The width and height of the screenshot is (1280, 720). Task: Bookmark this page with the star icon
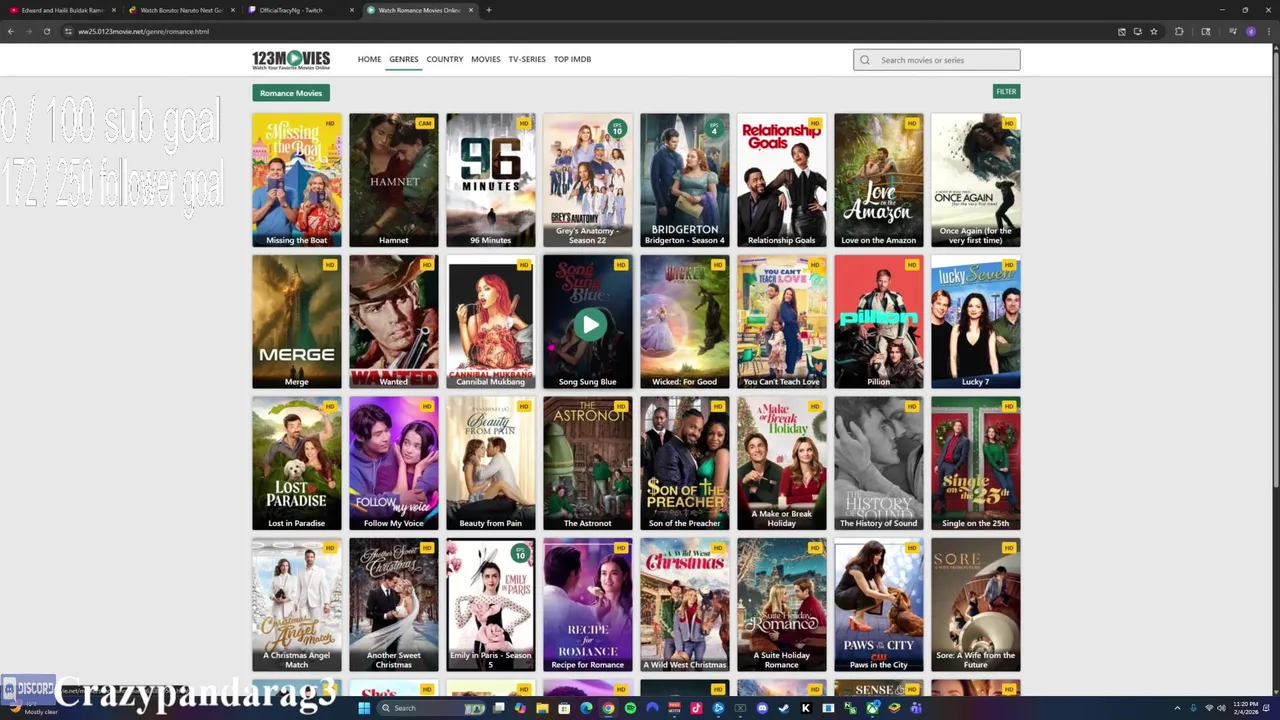click(1154, 31)
